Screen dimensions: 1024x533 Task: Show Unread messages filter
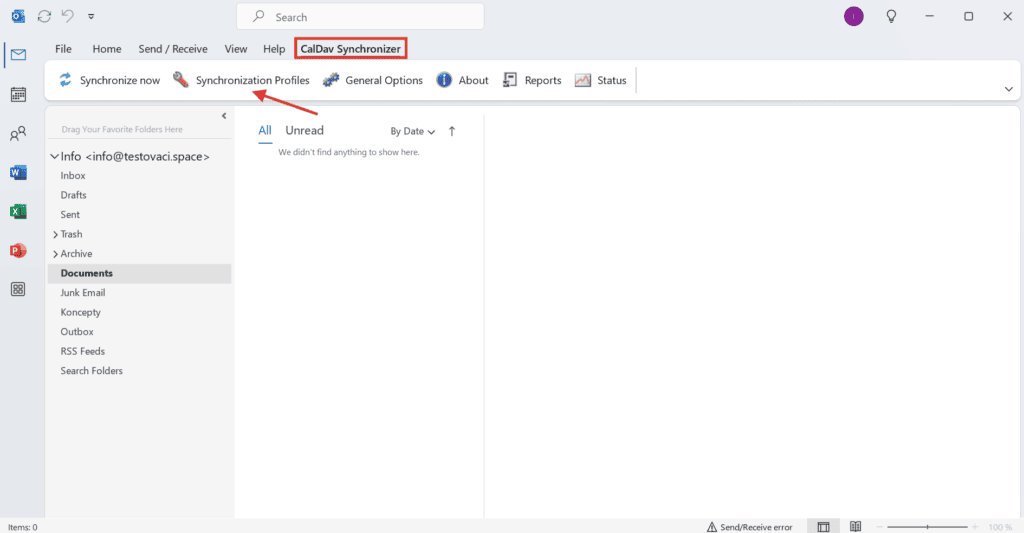304,131
